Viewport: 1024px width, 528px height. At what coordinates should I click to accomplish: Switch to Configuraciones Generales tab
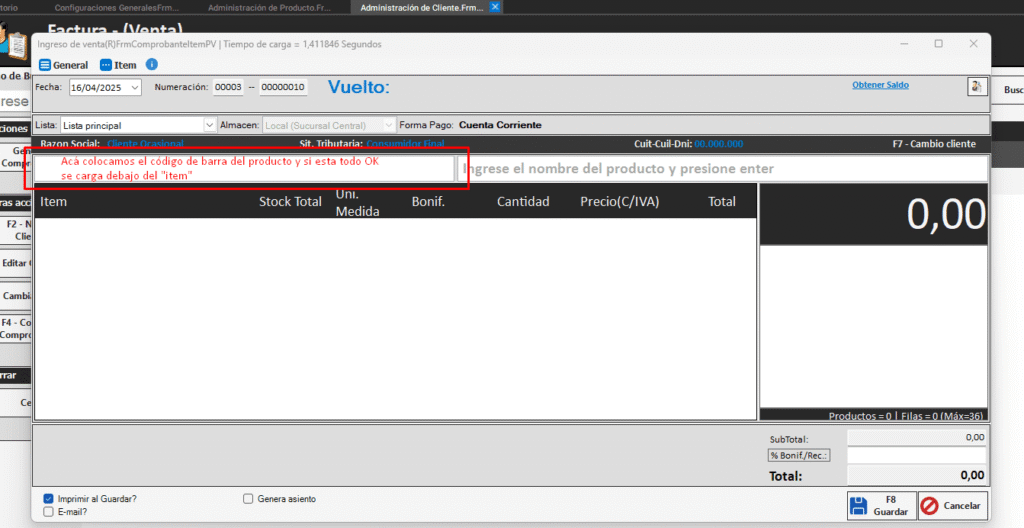click(116, 7)
